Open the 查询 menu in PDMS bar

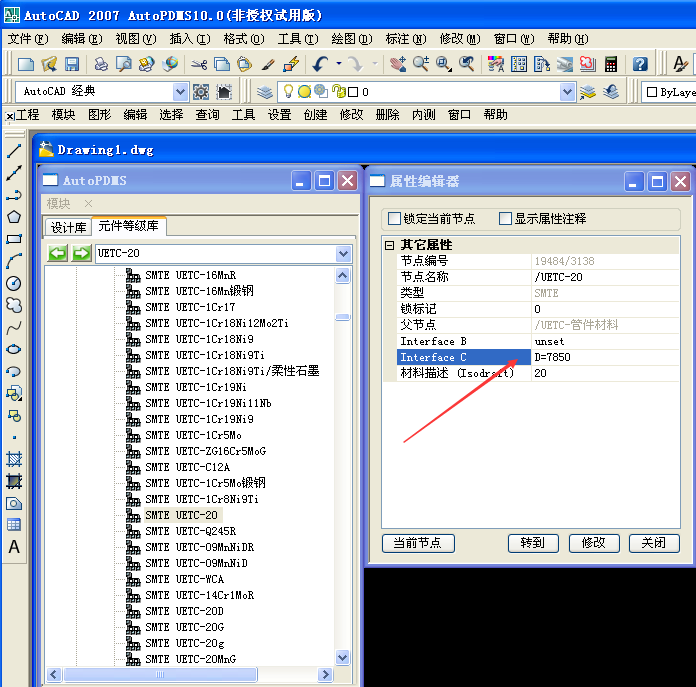click(x=207, y=115)
